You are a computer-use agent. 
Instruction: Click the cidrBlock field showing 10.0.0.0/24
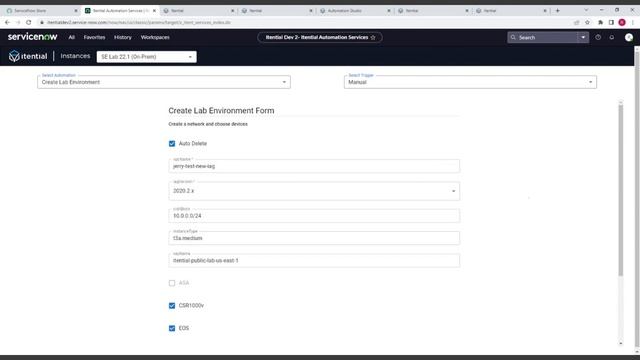pos(314,216)
